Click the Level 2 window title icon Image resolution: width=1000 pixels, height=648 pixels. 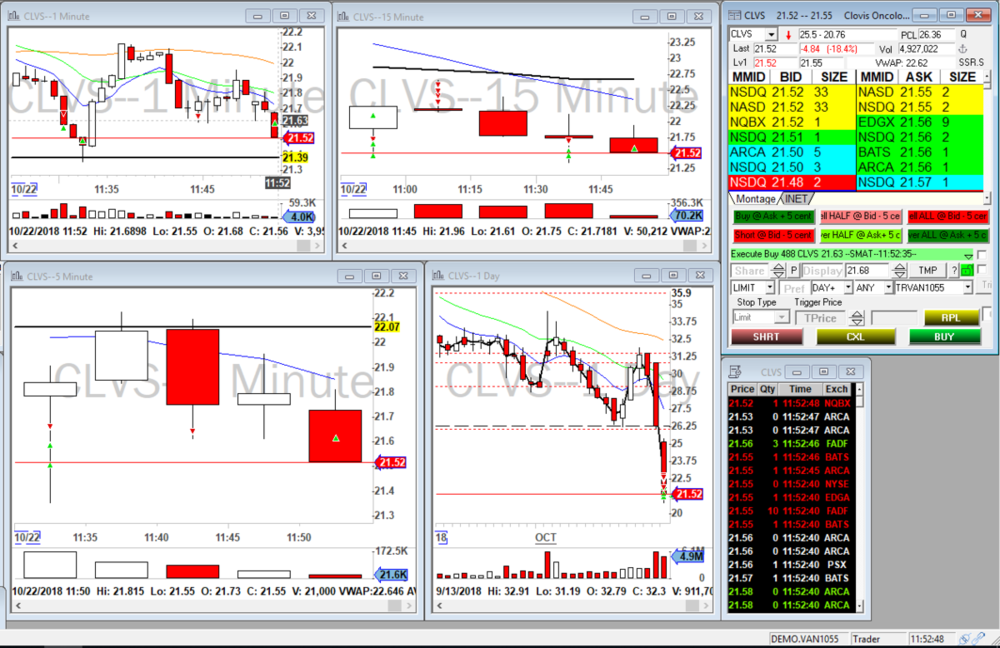point(734,15)
